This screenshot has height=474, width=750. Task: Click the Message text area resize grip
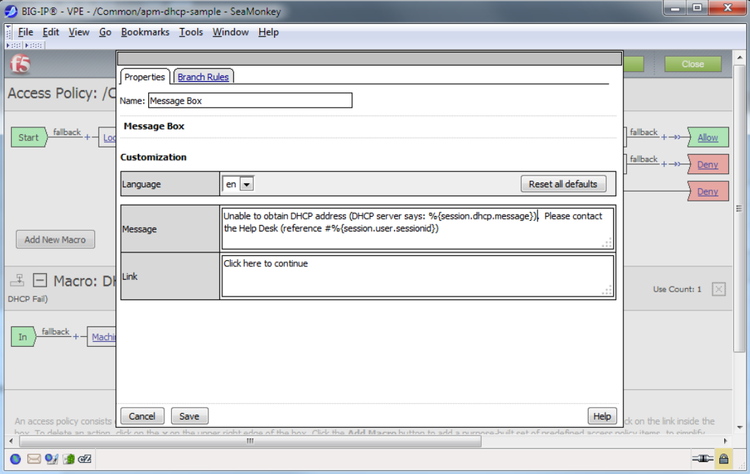click(607, 243)
